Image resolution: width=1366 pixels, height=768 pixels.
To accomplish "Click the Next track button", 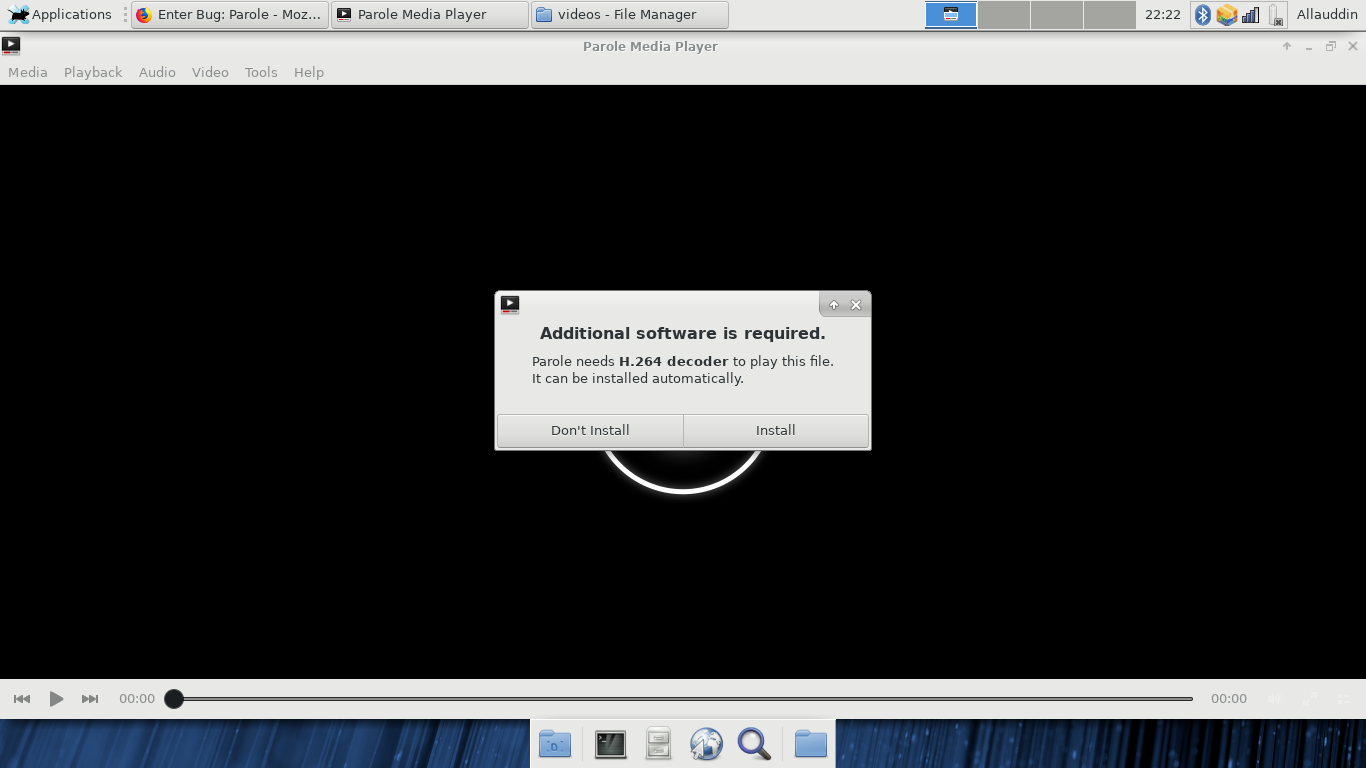I will pos(90,699).
